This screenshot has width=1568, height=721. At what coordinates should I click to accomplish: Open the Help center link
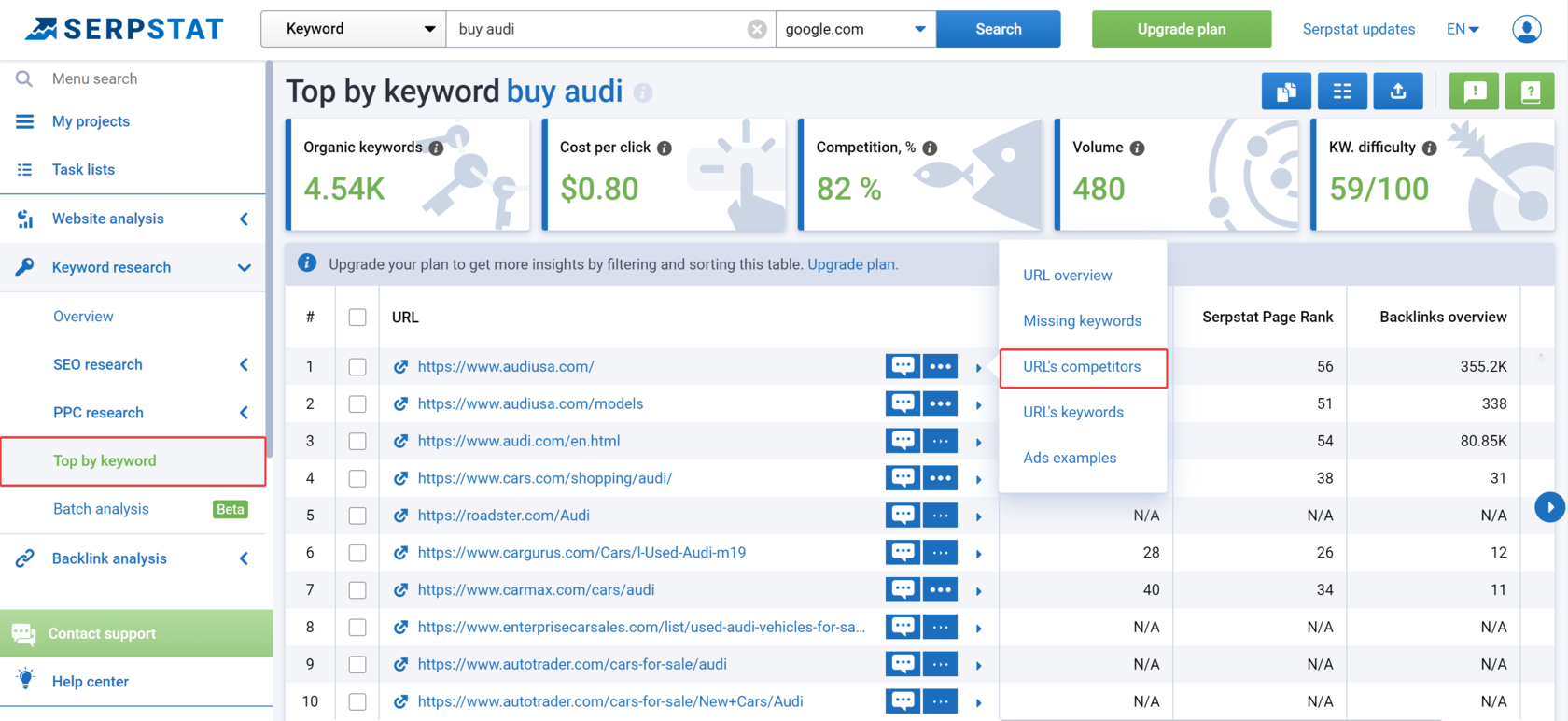point(90,682)
